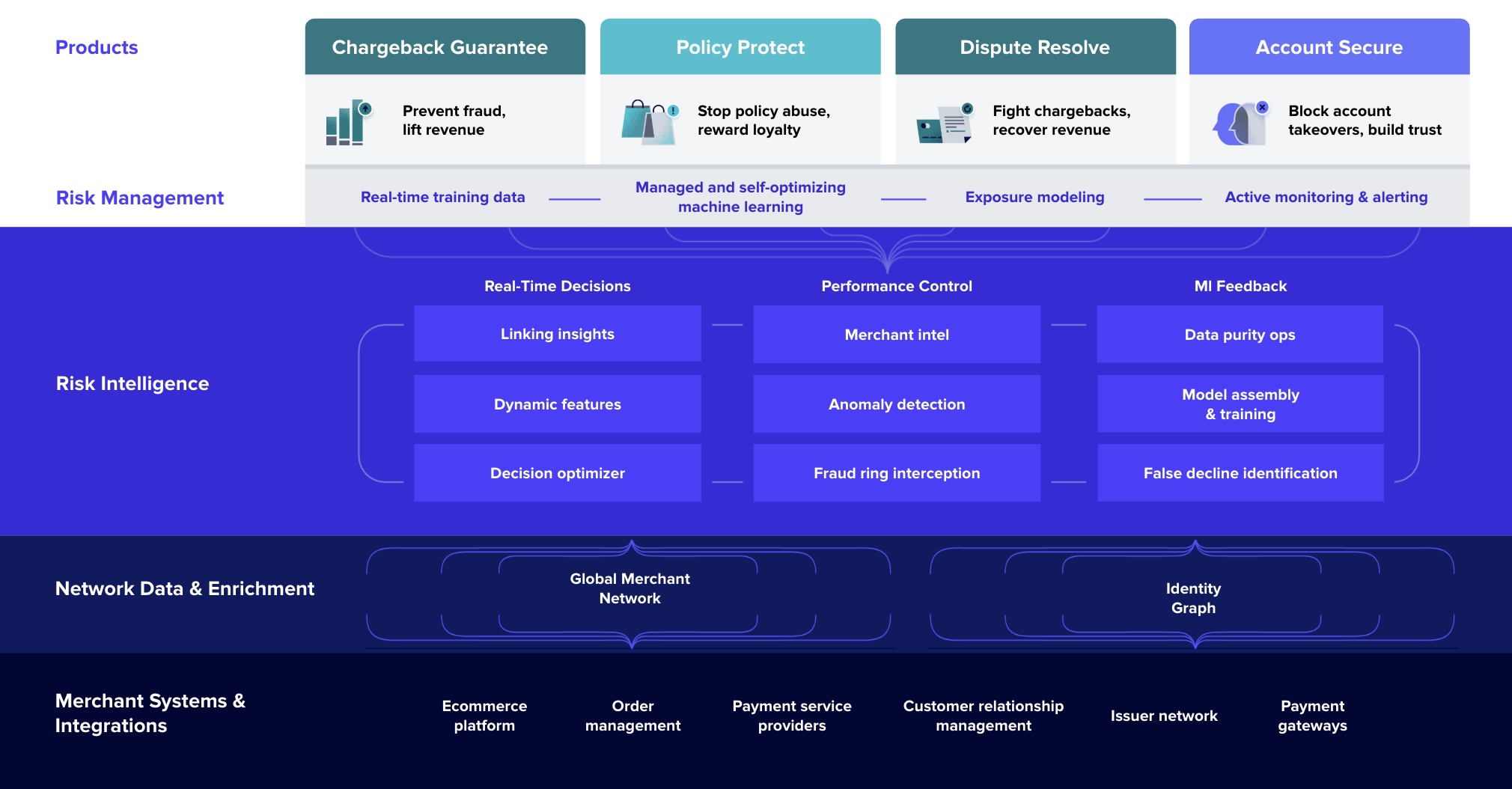This screenshot has width=1512, height=789.
Task: Click the Policy Protect shopping bags icon
Action: coord(650,122)
